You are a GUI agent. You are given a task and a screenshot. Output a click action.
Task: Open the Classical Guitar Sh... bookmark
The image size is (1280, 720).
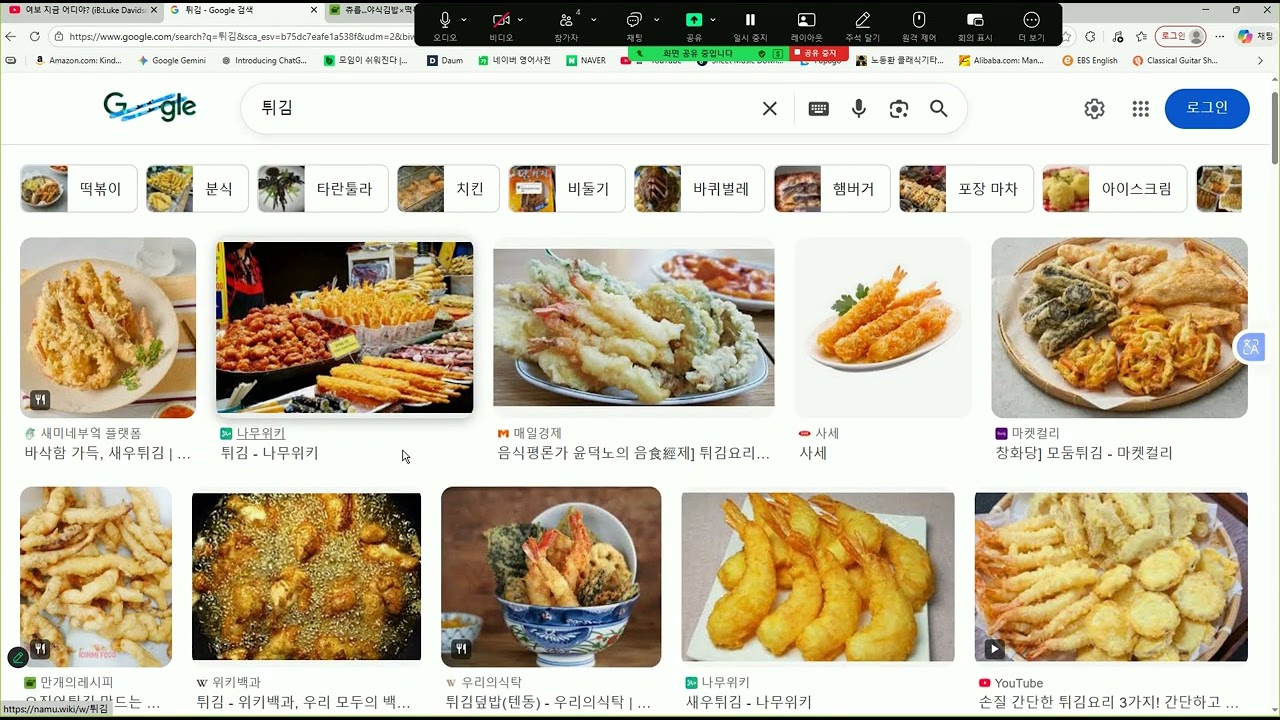point(1175,60)
